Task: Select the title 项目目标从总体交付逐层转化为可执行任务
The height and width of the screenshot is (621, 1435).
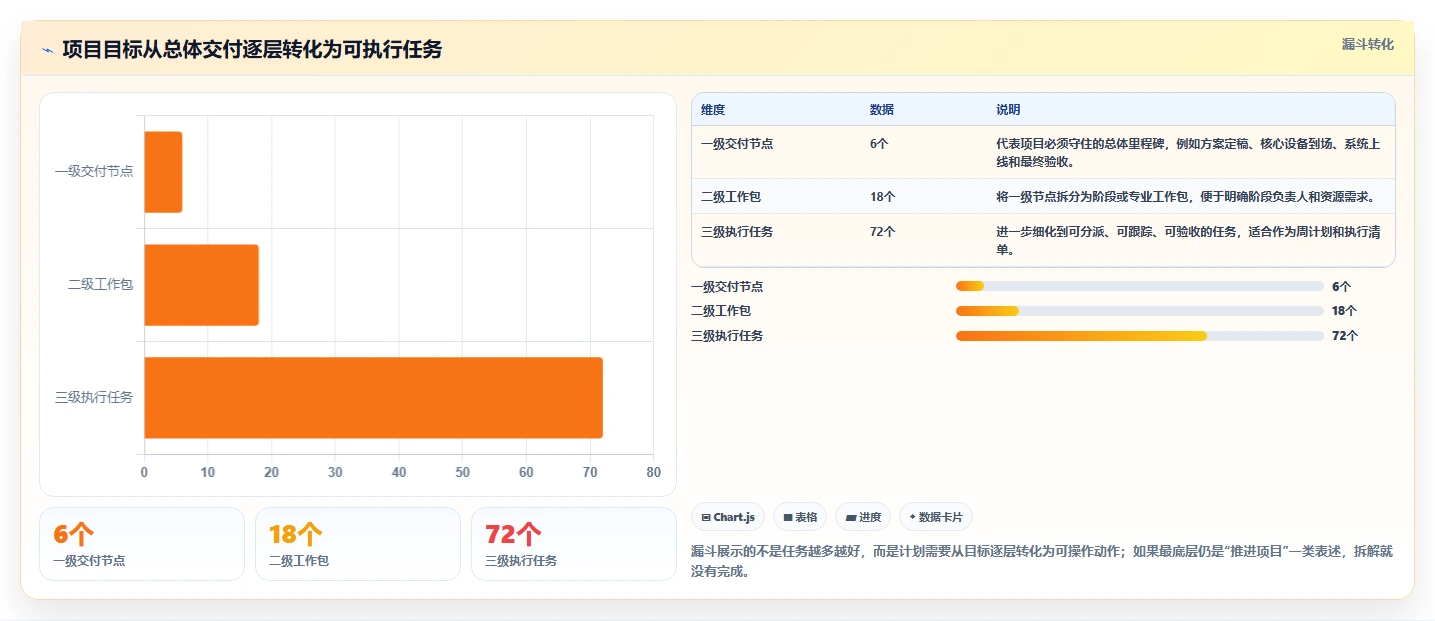Action: [x=252, y=50]
